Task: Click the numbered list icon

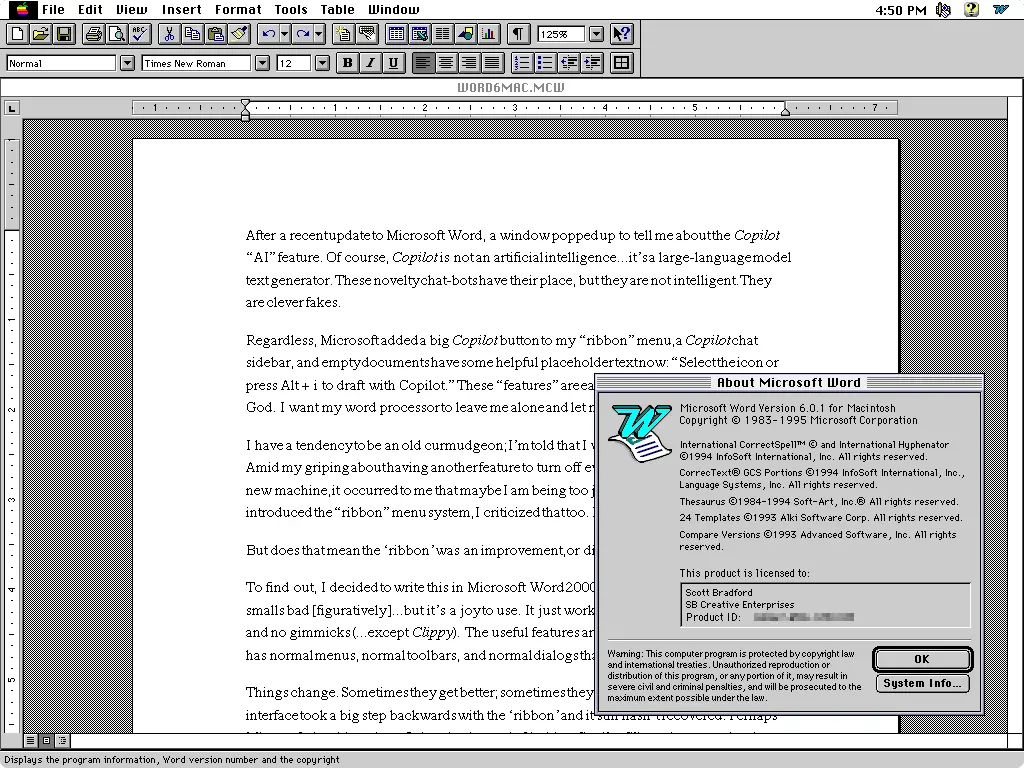Action: pyautogui.click(x=521, y=63)
